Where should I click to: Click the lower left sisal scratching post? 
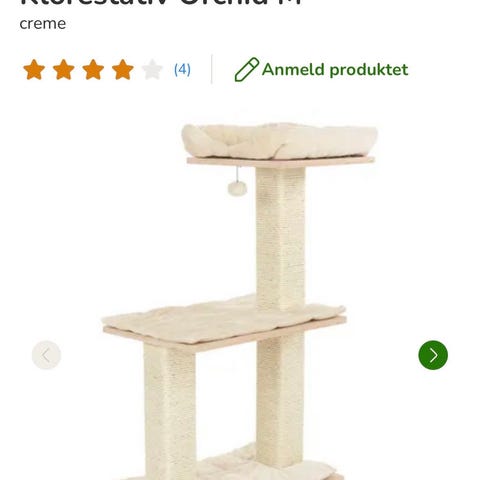click(170, 412)
